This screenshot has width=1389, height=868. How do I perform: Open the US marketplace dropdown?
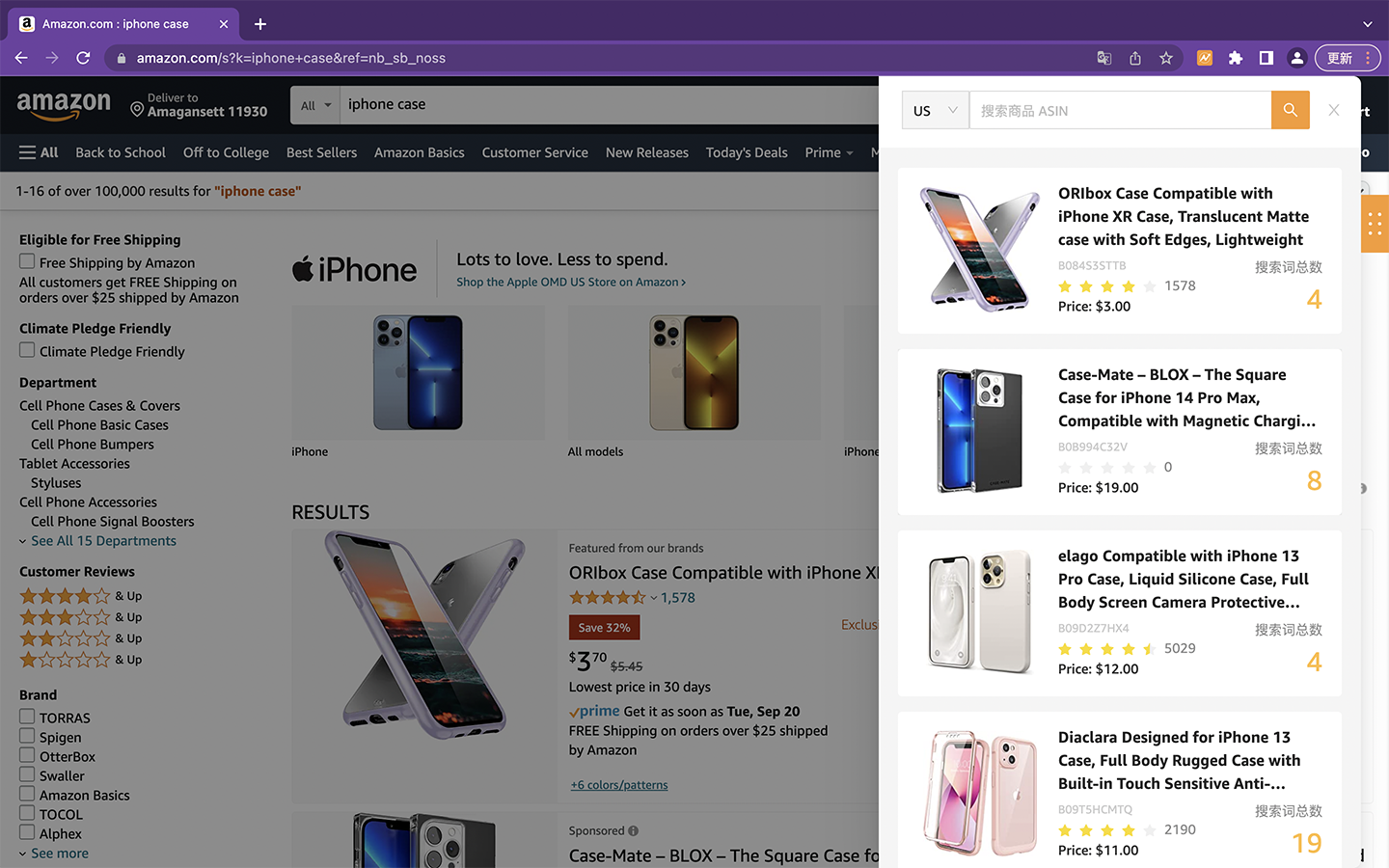935,110
